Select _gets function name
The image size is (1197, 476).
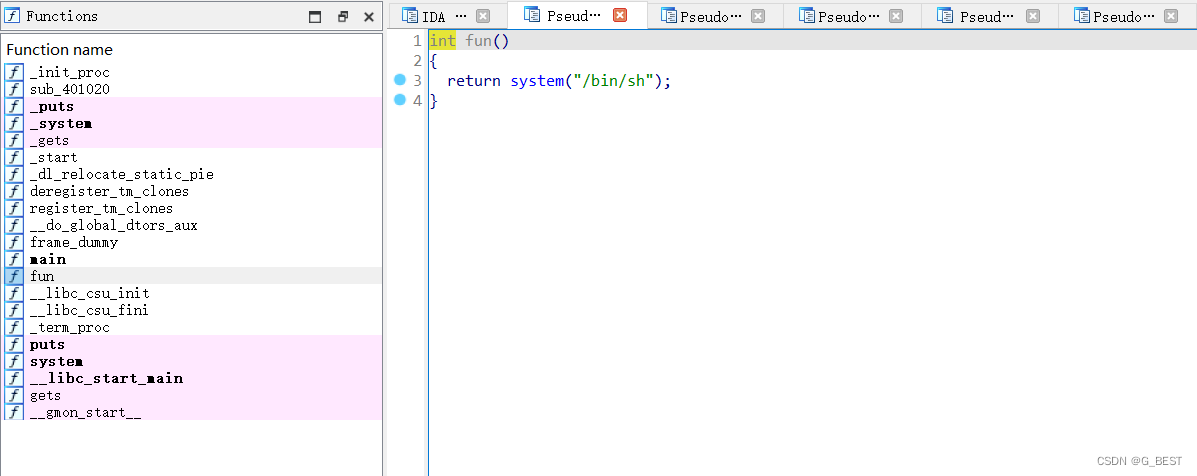[x=50, y=140]
